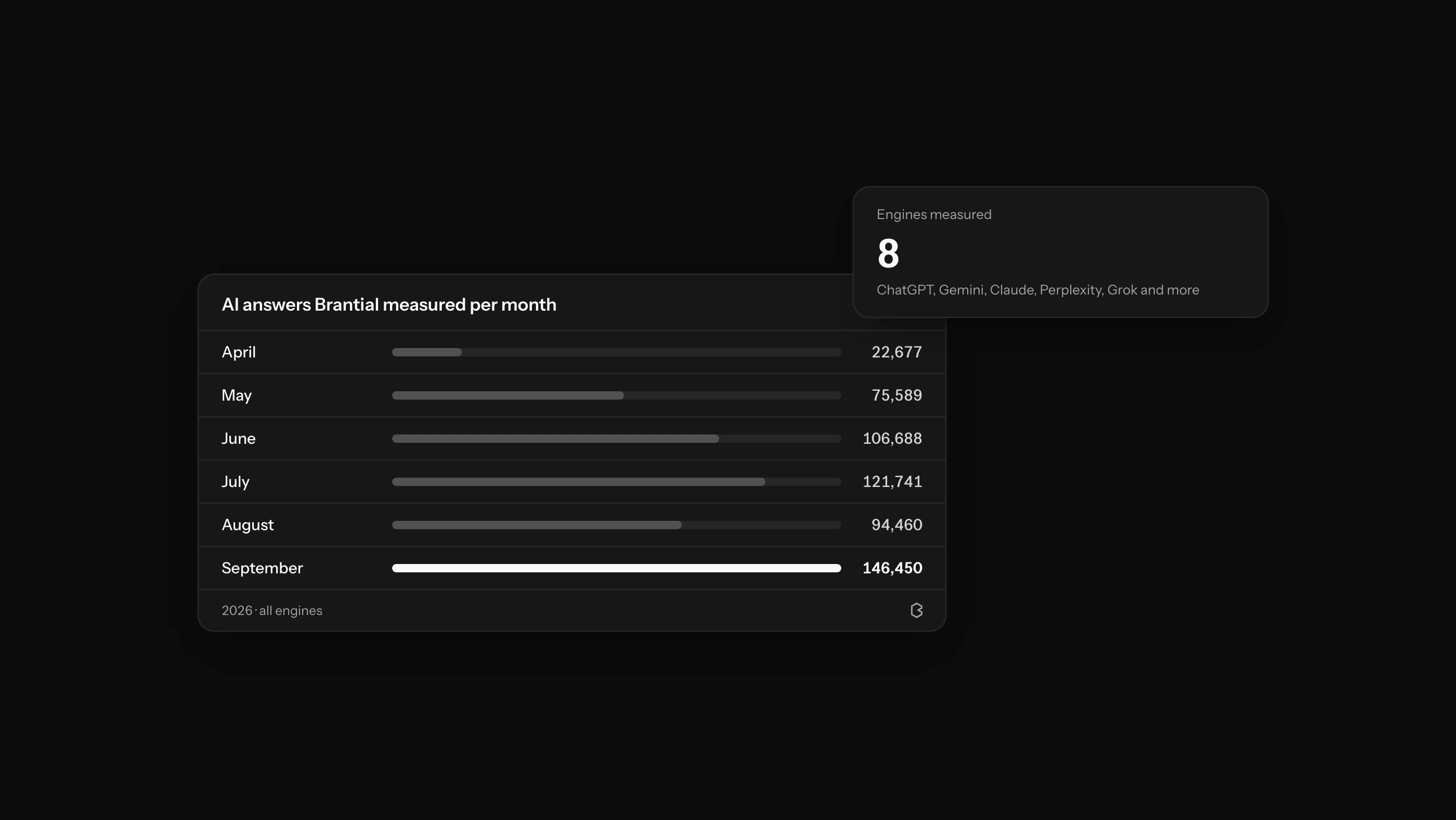The height and width of the screenshot is (820, 1456).
Task: Click the April progress bar
Action: 617,352
